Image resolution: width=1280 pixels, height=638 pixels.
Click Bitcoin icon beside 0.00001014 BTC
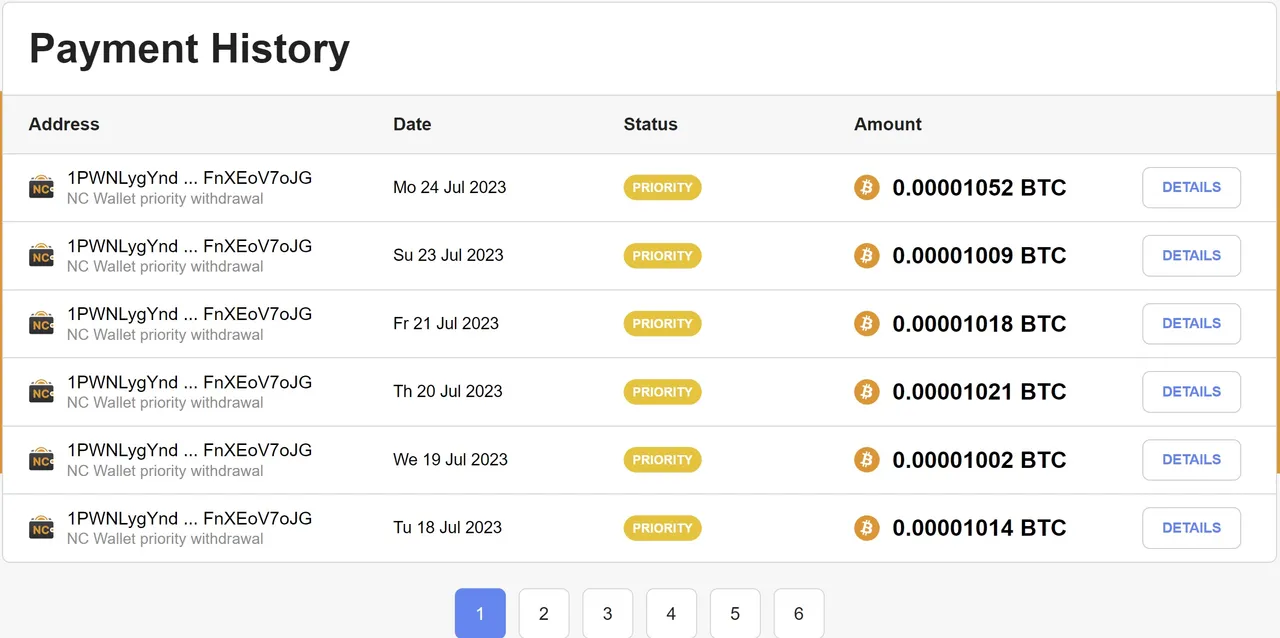[x=866, y=527]
